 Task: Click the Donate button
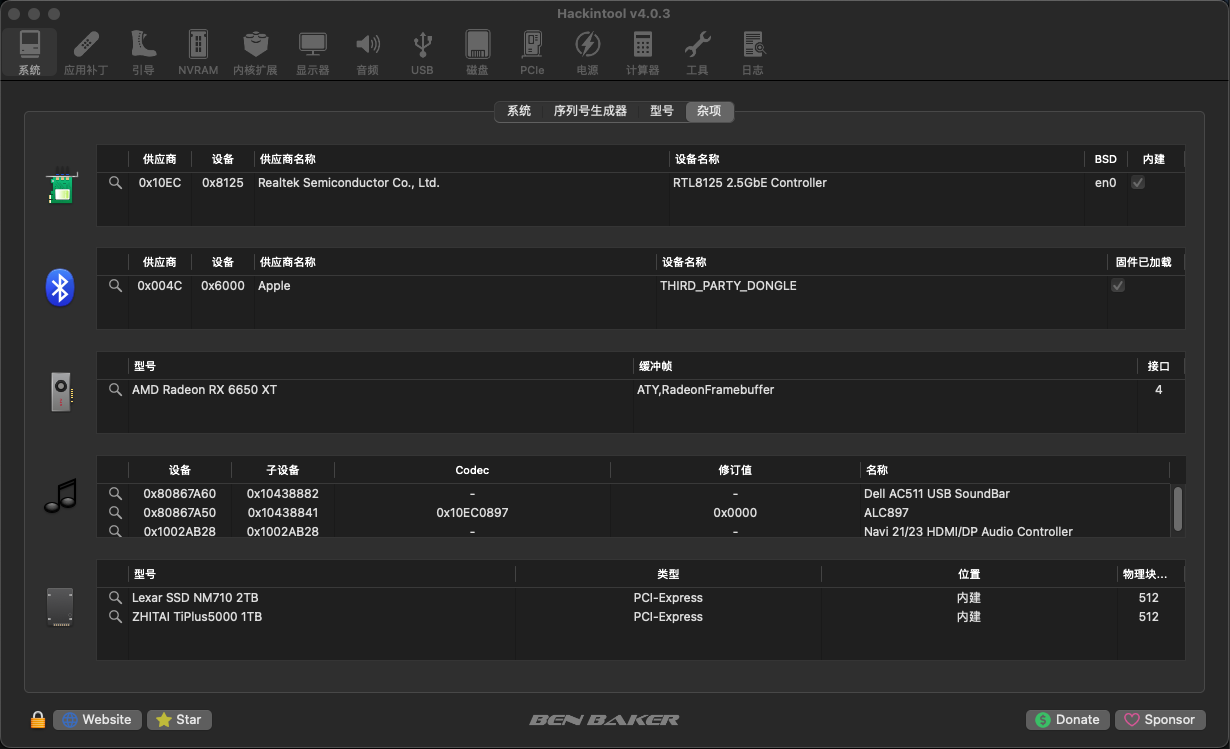(x=1068, y=719)
